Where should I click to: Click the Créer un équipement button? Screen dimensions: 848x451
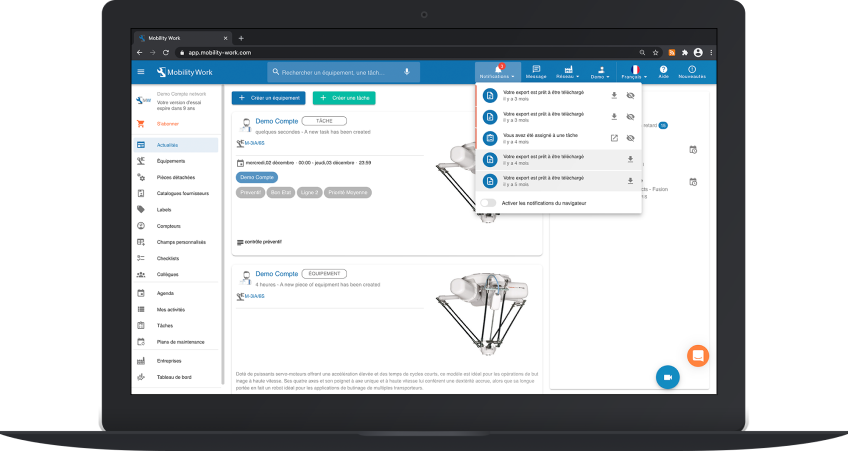[x=269, y=98]
